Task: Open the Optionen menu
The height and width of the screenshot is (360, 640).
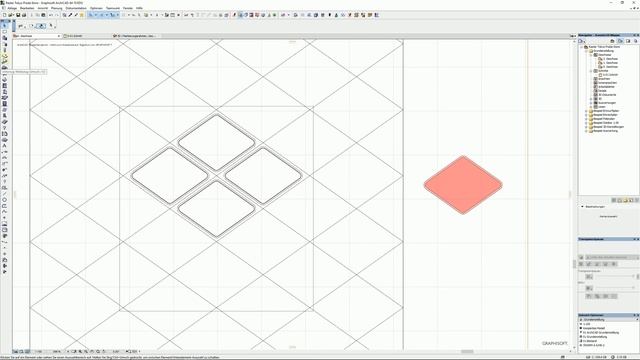Action: 96,8
